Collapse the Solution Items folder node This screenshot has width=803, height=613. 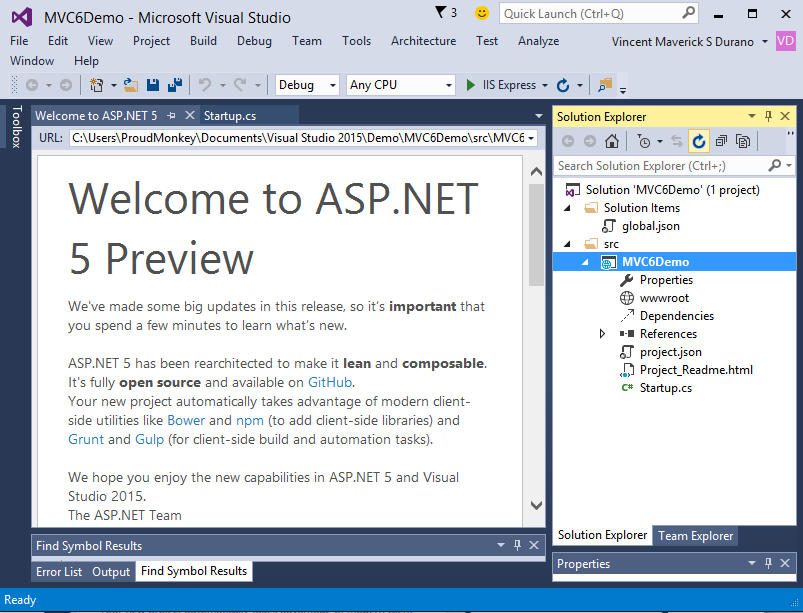567,208
